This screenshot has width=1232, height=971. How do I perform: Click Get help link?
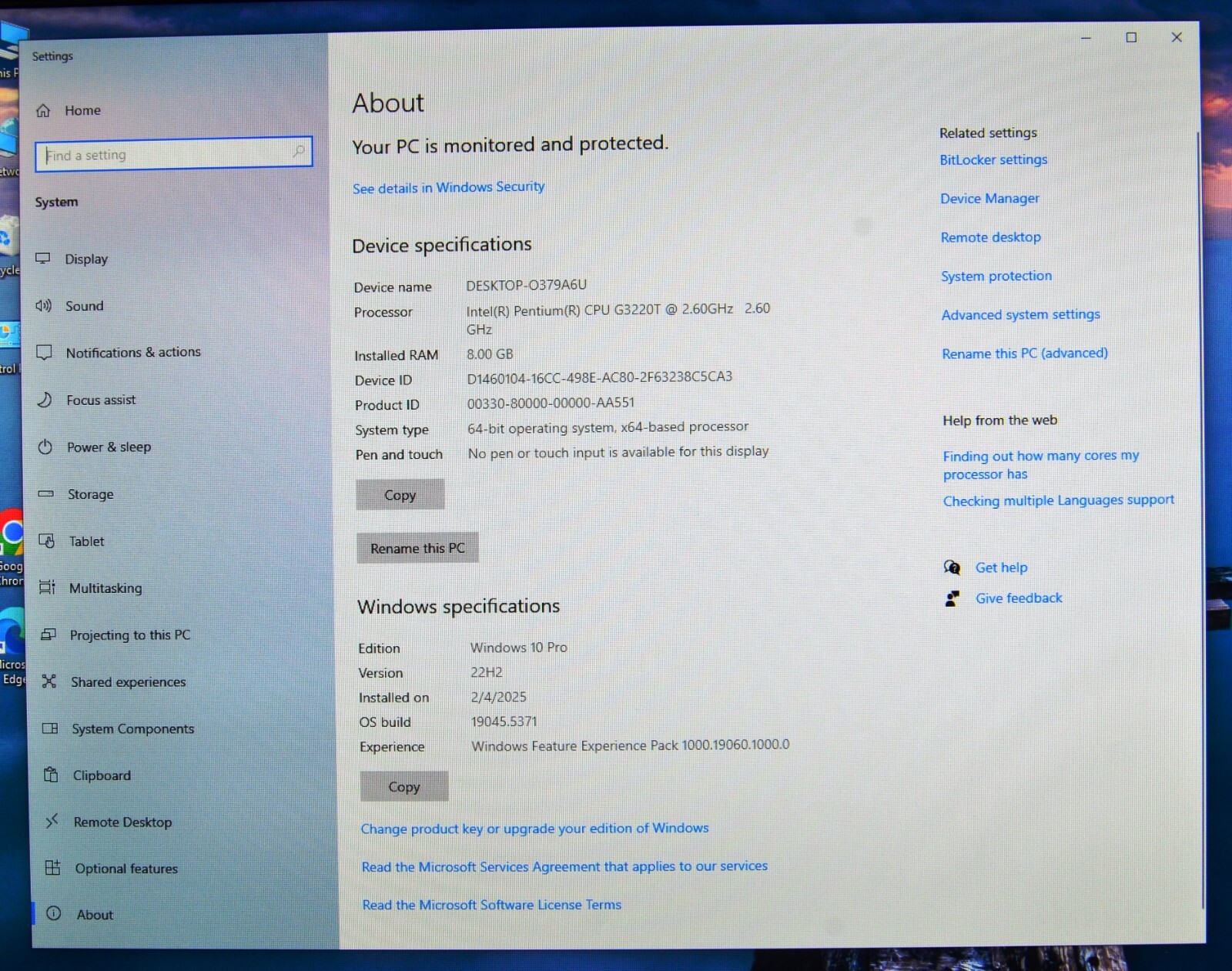[x=1001, y=568]
